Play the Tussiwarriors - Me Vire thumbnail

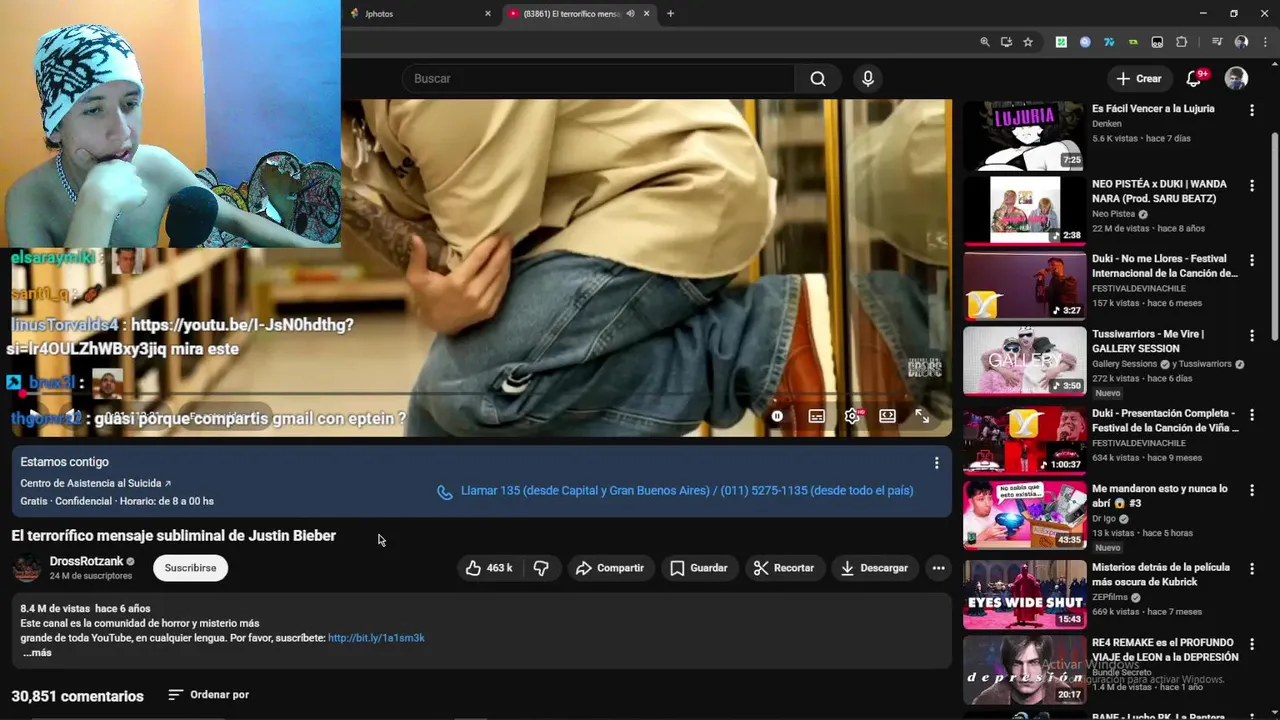click(x=1024, y=361)
